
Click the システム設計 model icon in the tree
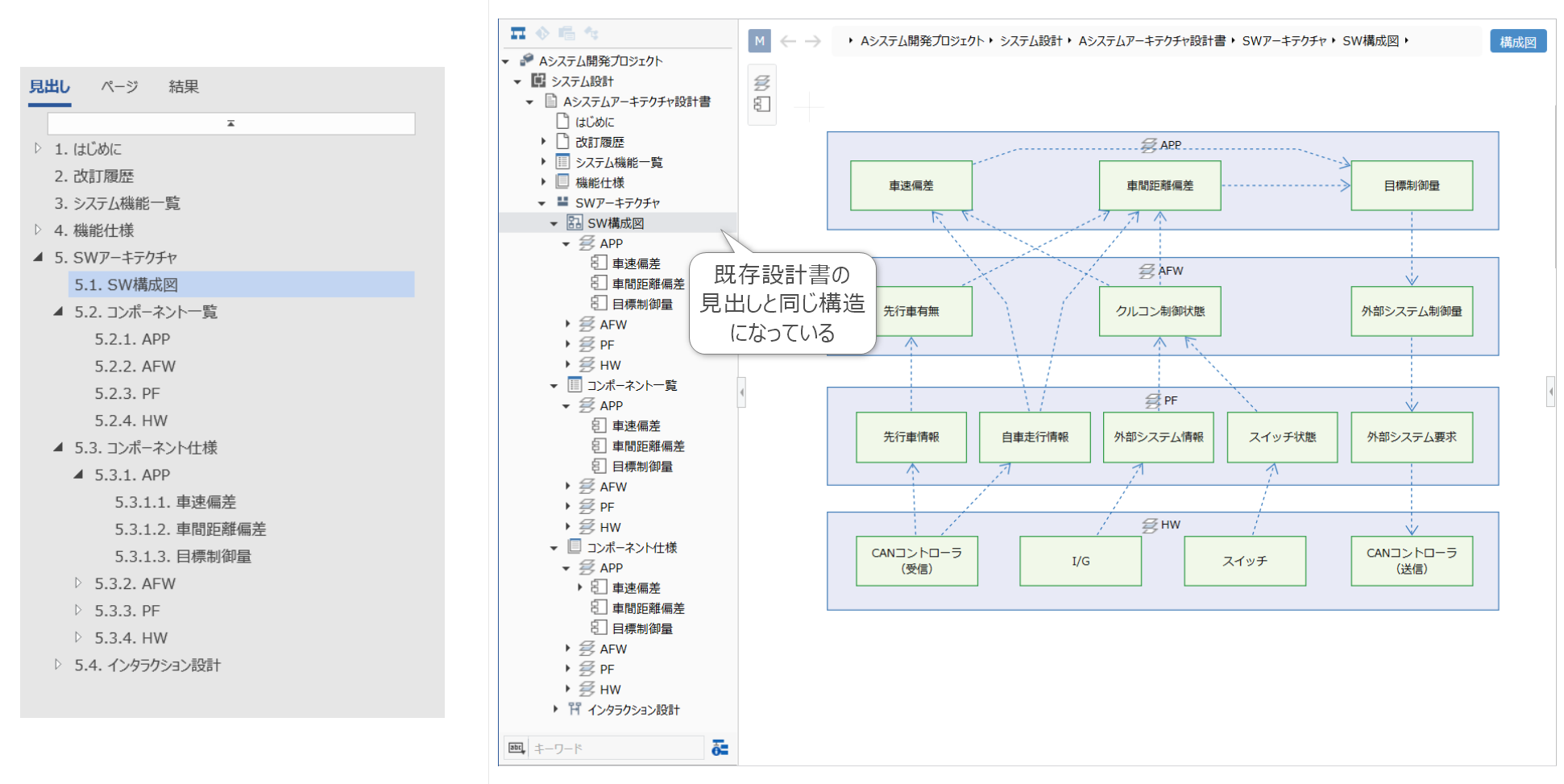539,81
